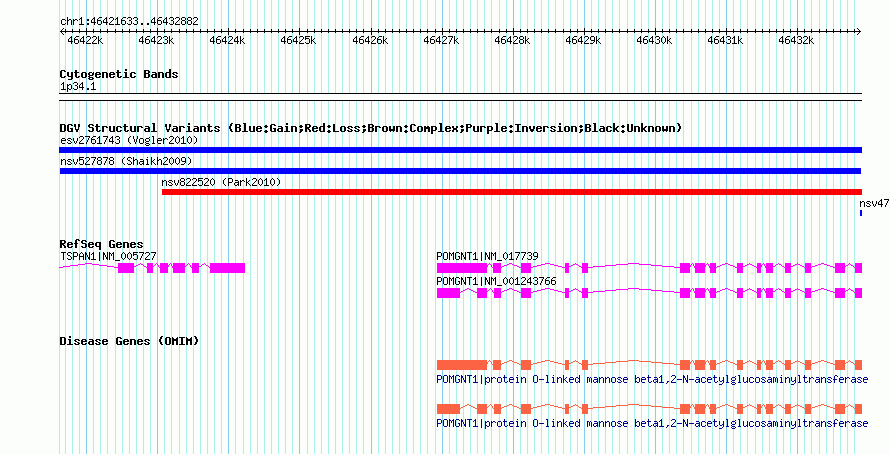Click the blue gain bar for nsv527878
890x454 pixels.
coord(460,171)
